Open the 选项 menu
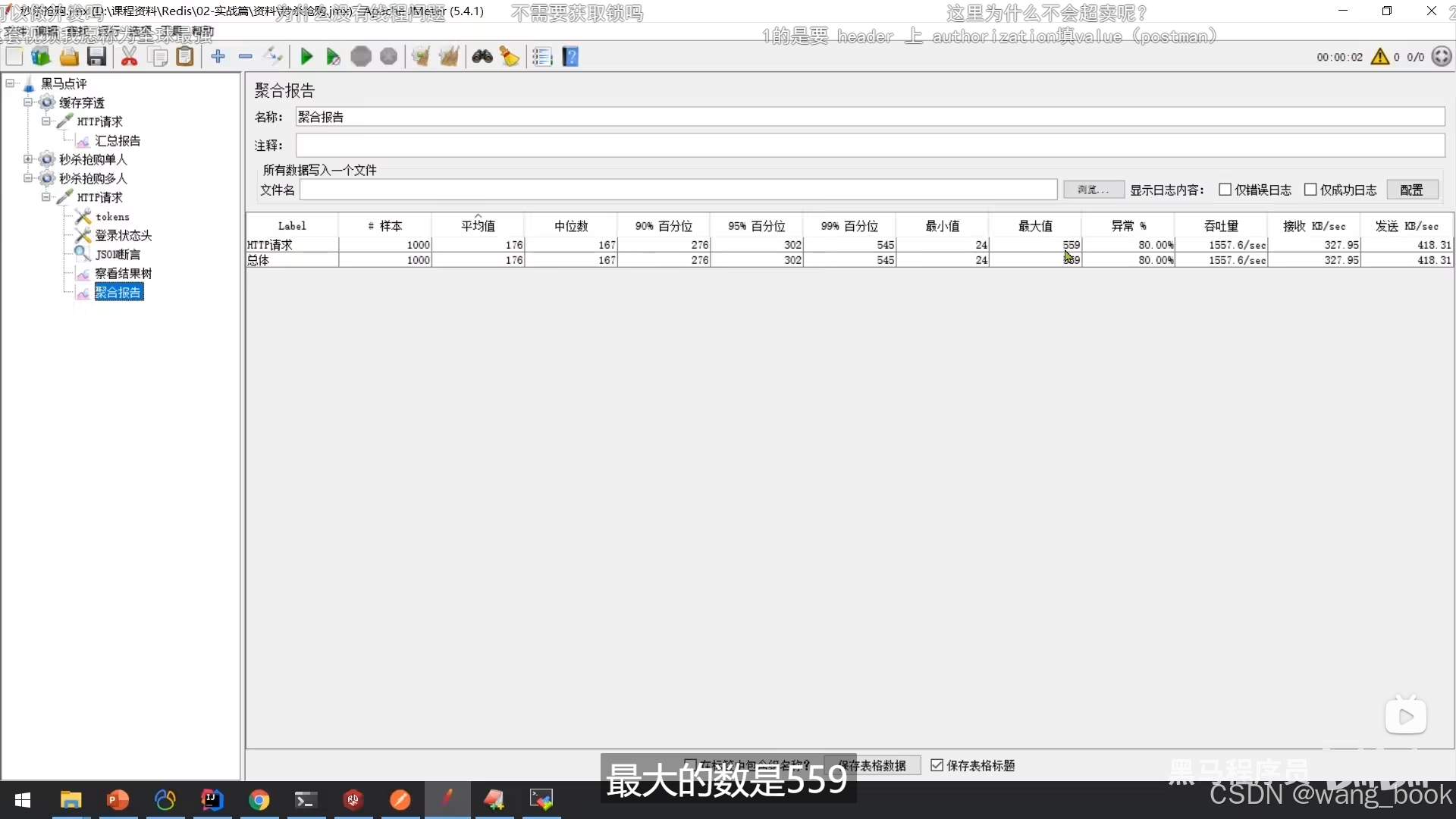 [x=141, y=32]
